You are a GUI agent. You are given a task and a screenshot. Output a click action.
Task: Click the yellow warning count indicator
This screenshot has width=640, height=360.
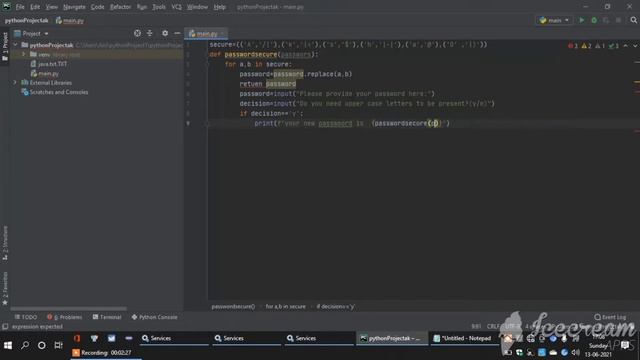[x=587, y=46]
